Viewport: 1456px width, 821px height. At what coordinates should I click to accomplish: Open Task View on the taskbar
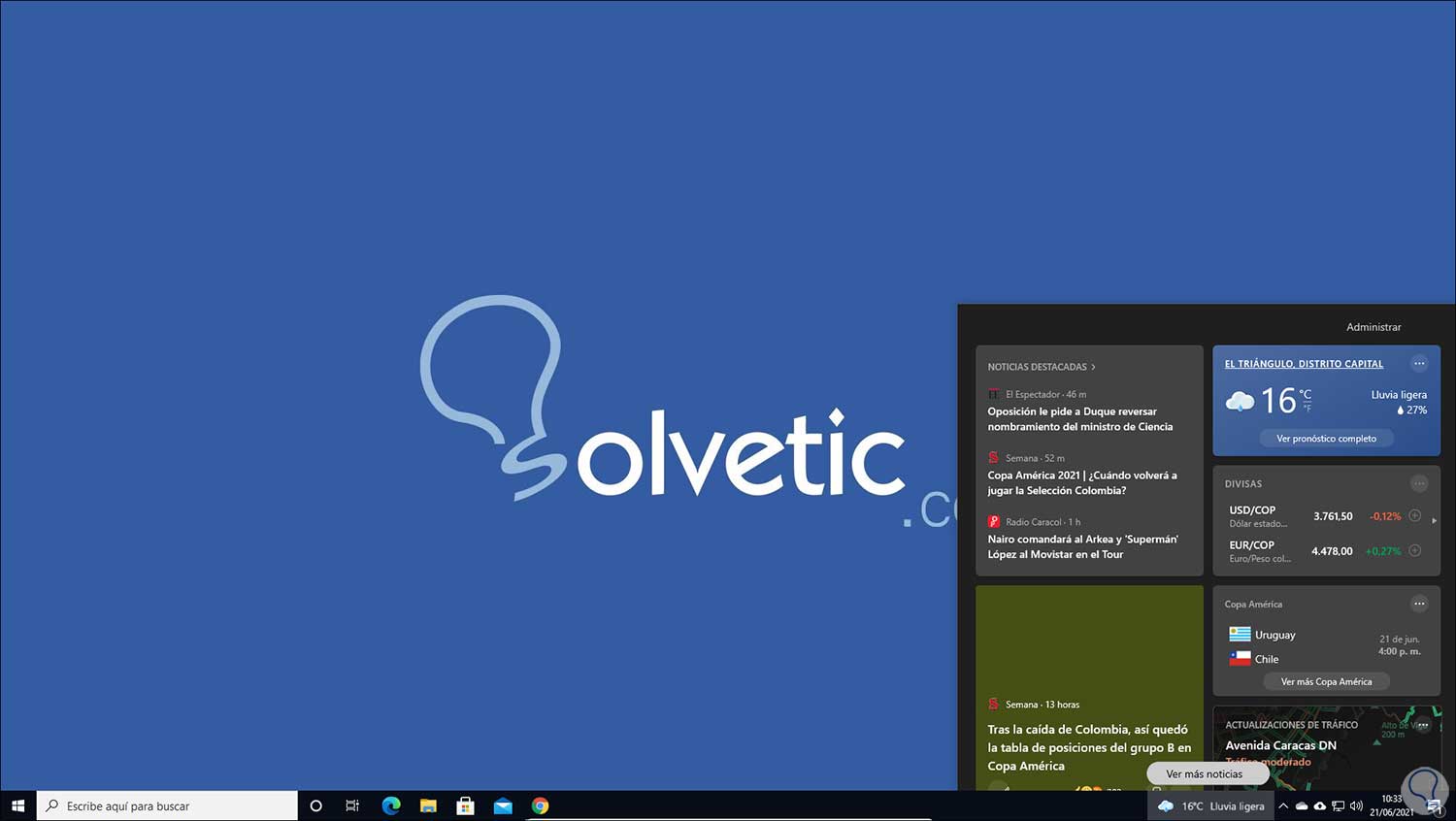(x=352, y=805)
